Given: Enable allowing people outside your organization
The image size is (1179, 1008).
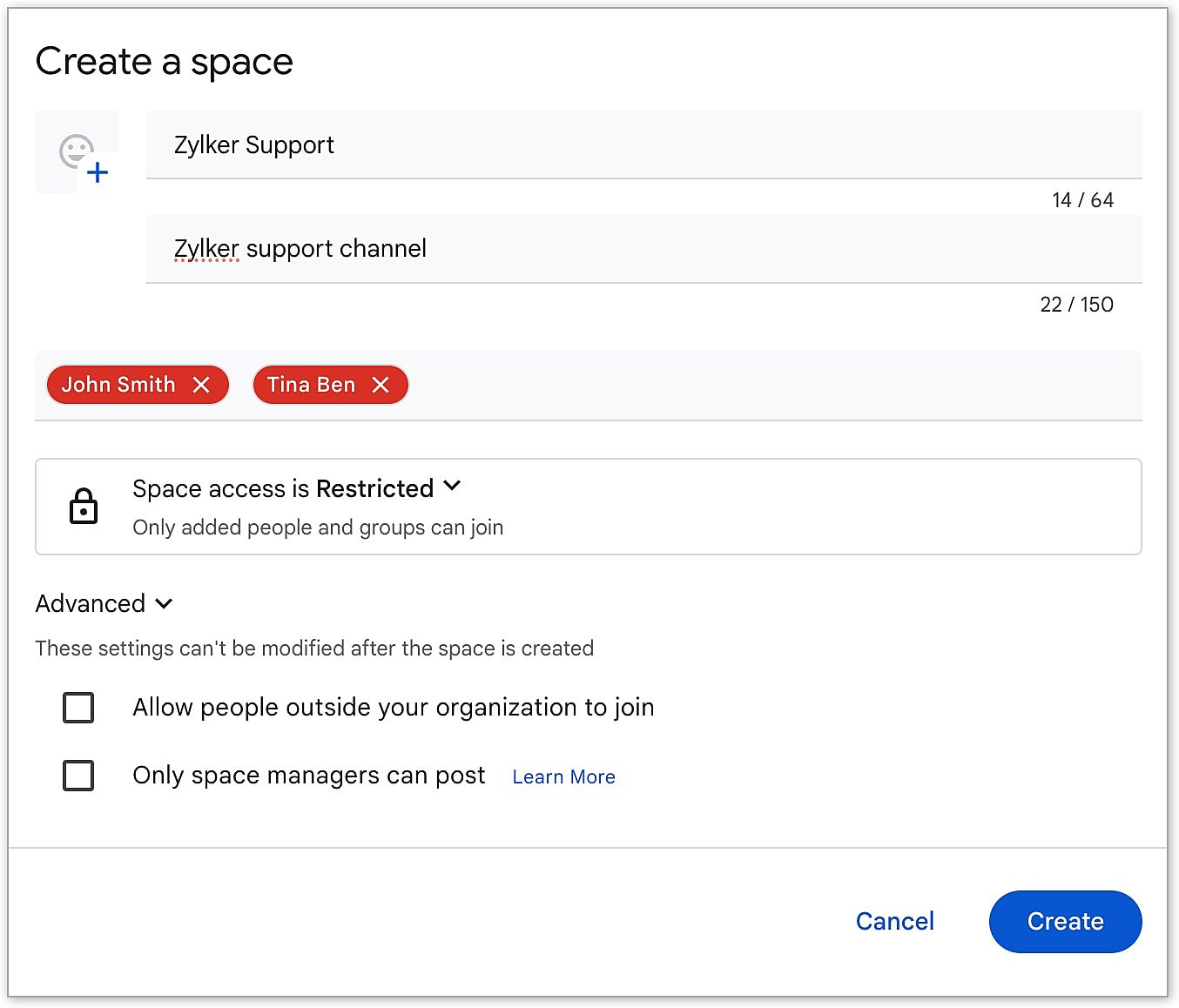Looking at the screenshot, I should pos(78,708).
